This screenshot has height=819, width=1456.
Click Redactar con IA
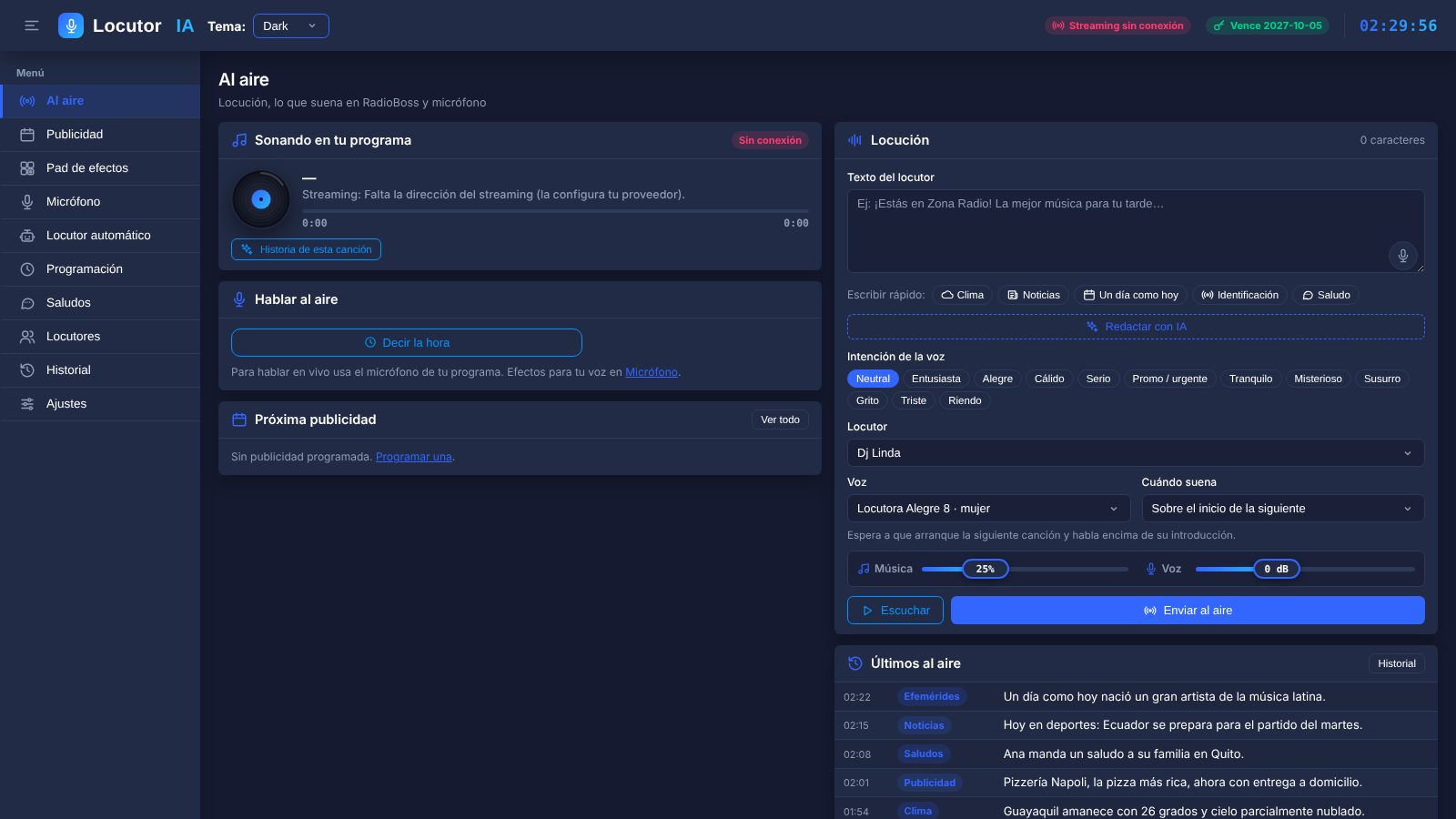tap(1136, 327)
